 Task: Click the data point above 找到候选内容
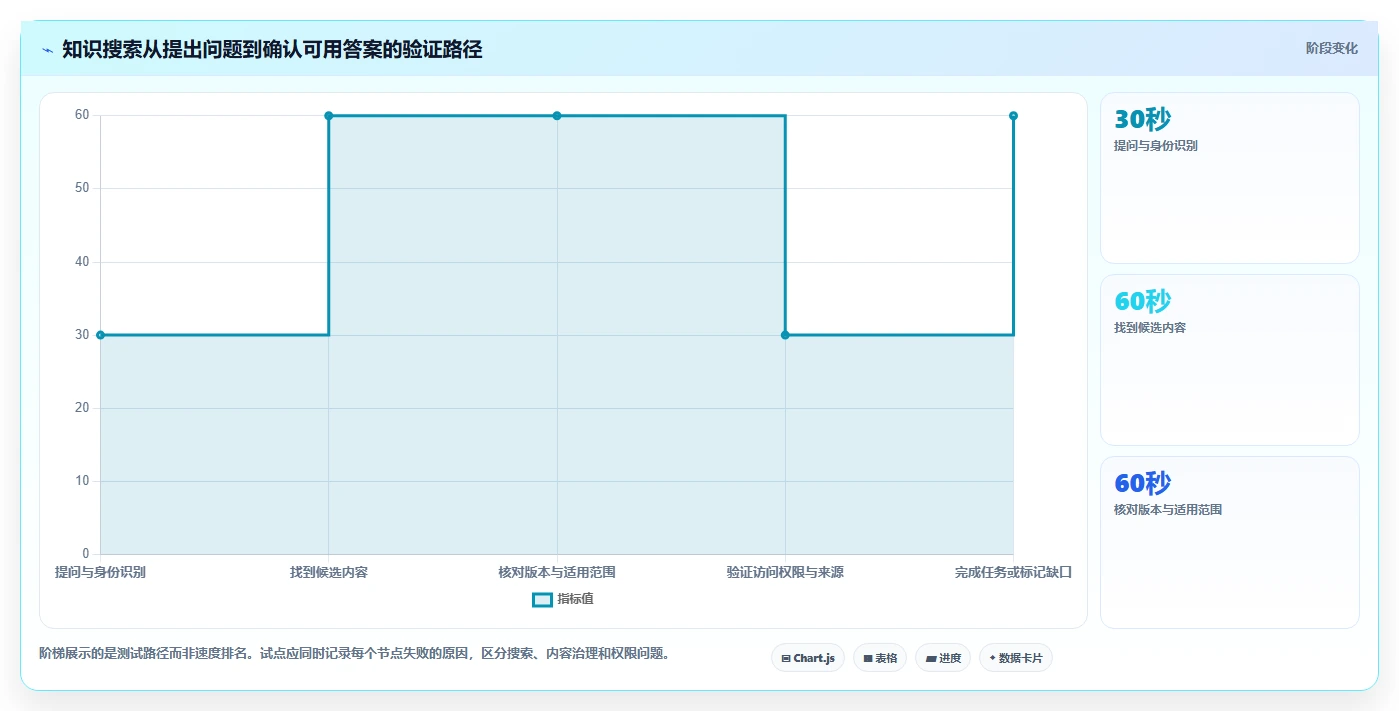[x=328, y=116]
